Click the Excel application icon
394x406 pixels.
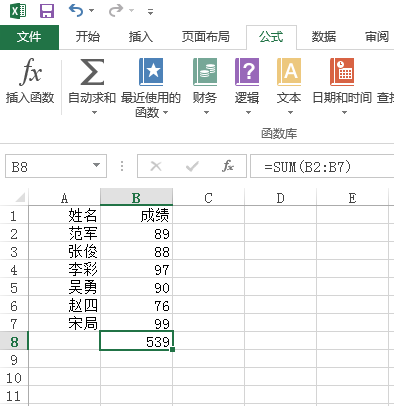18,11
